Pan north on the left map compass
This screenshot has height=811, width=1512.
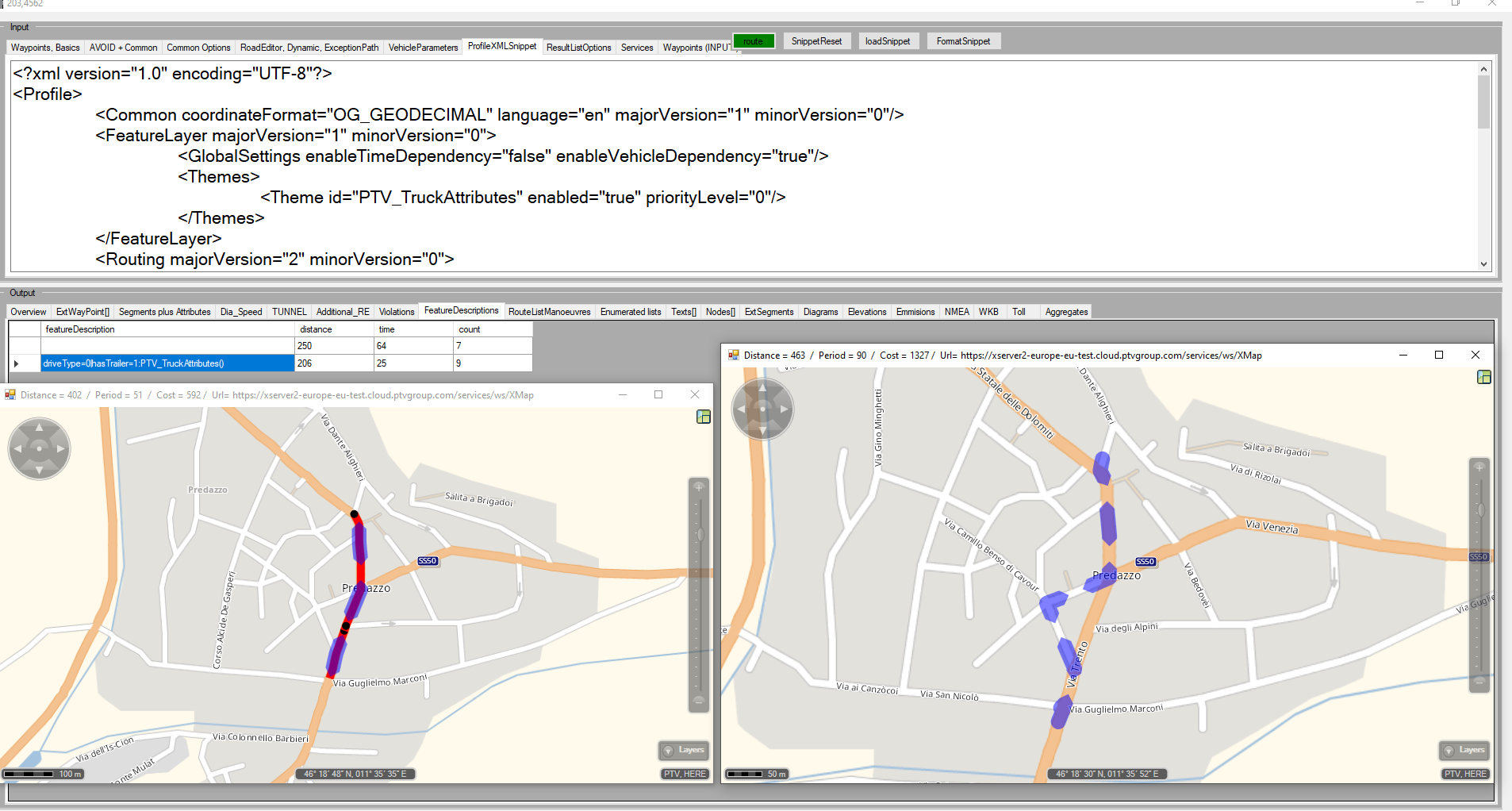[x=39, y=429]
